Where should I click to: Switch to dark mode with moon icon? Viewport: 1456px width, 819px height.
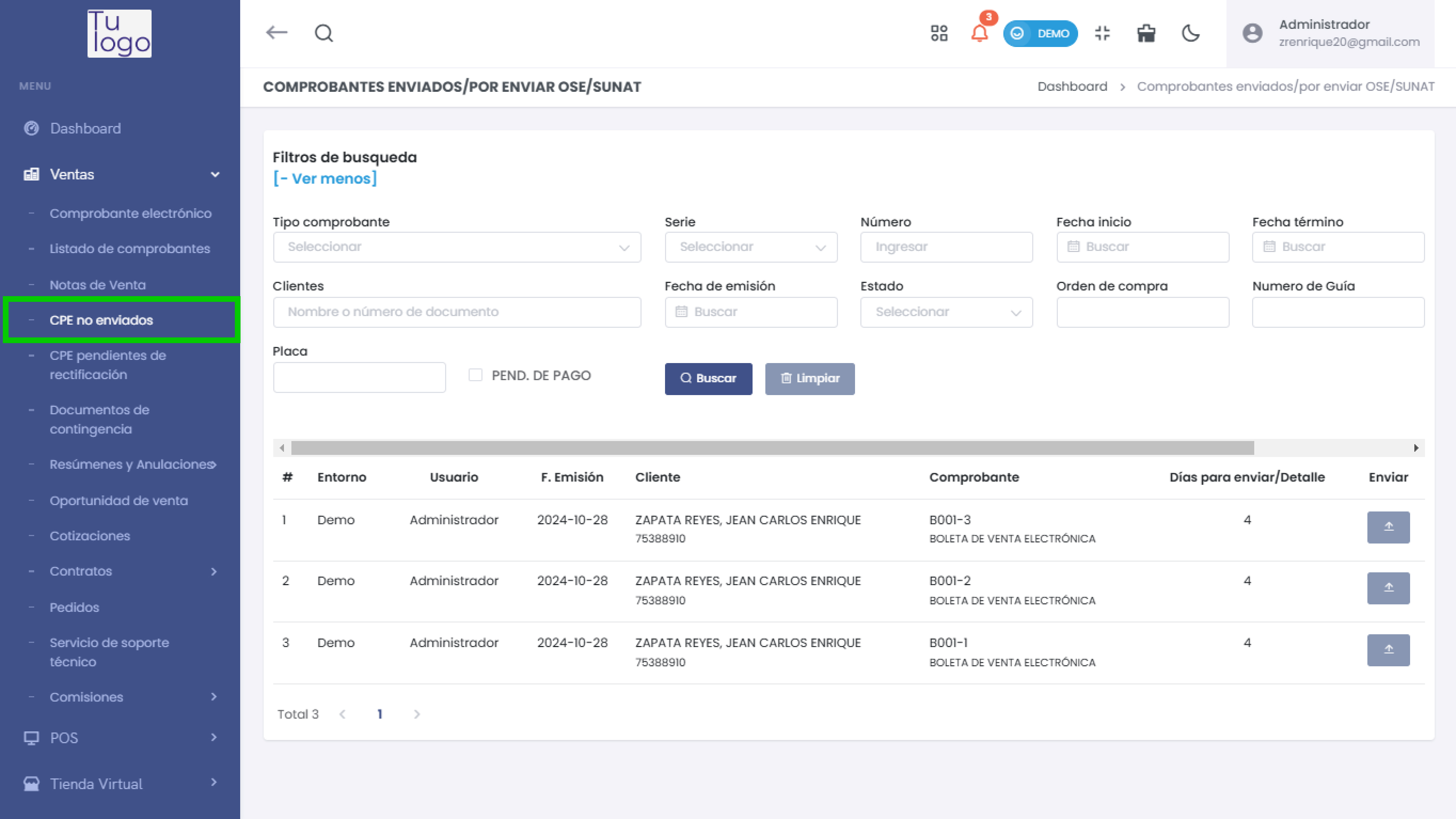[x=1190, y=33]
